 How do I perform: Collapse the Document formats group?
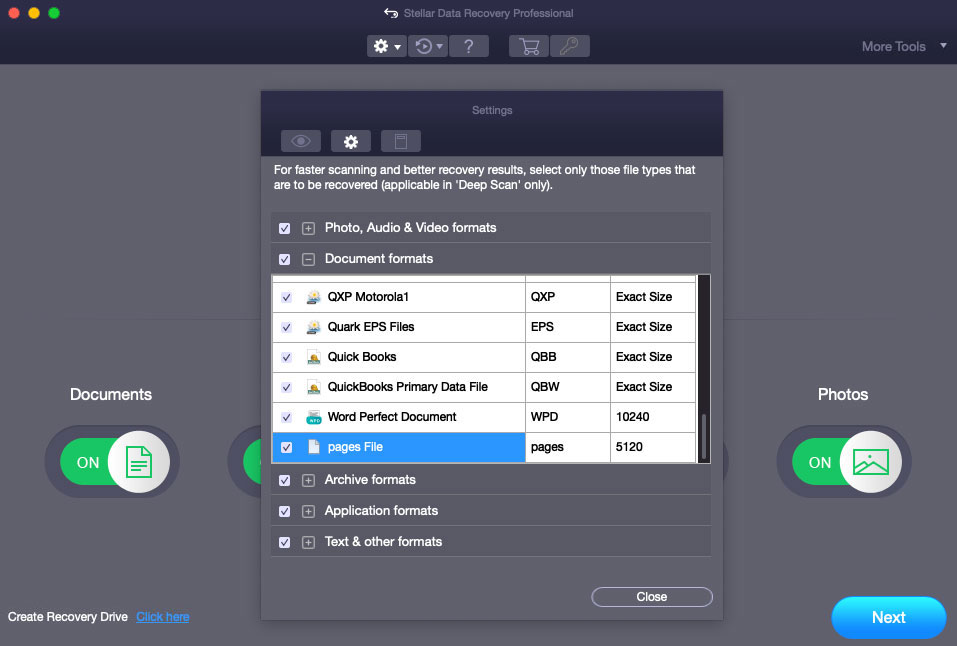[308, 260]
